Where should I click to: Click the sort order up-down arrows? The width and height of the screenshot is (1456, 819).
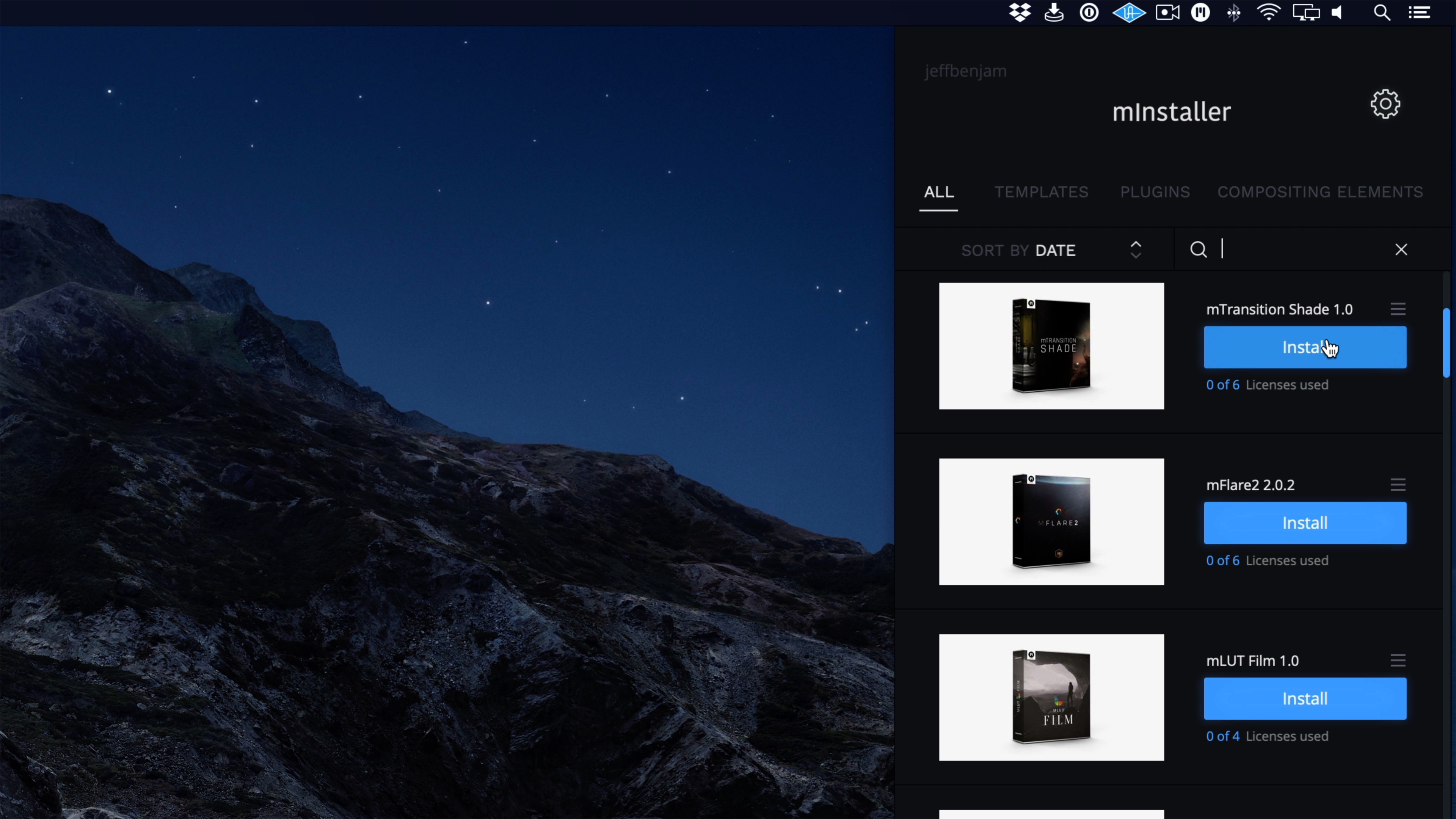tap(1136, 250)
